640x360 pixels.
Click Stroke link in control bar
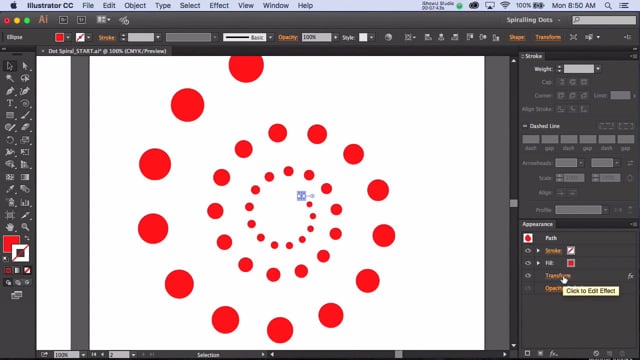click(107, 38)
